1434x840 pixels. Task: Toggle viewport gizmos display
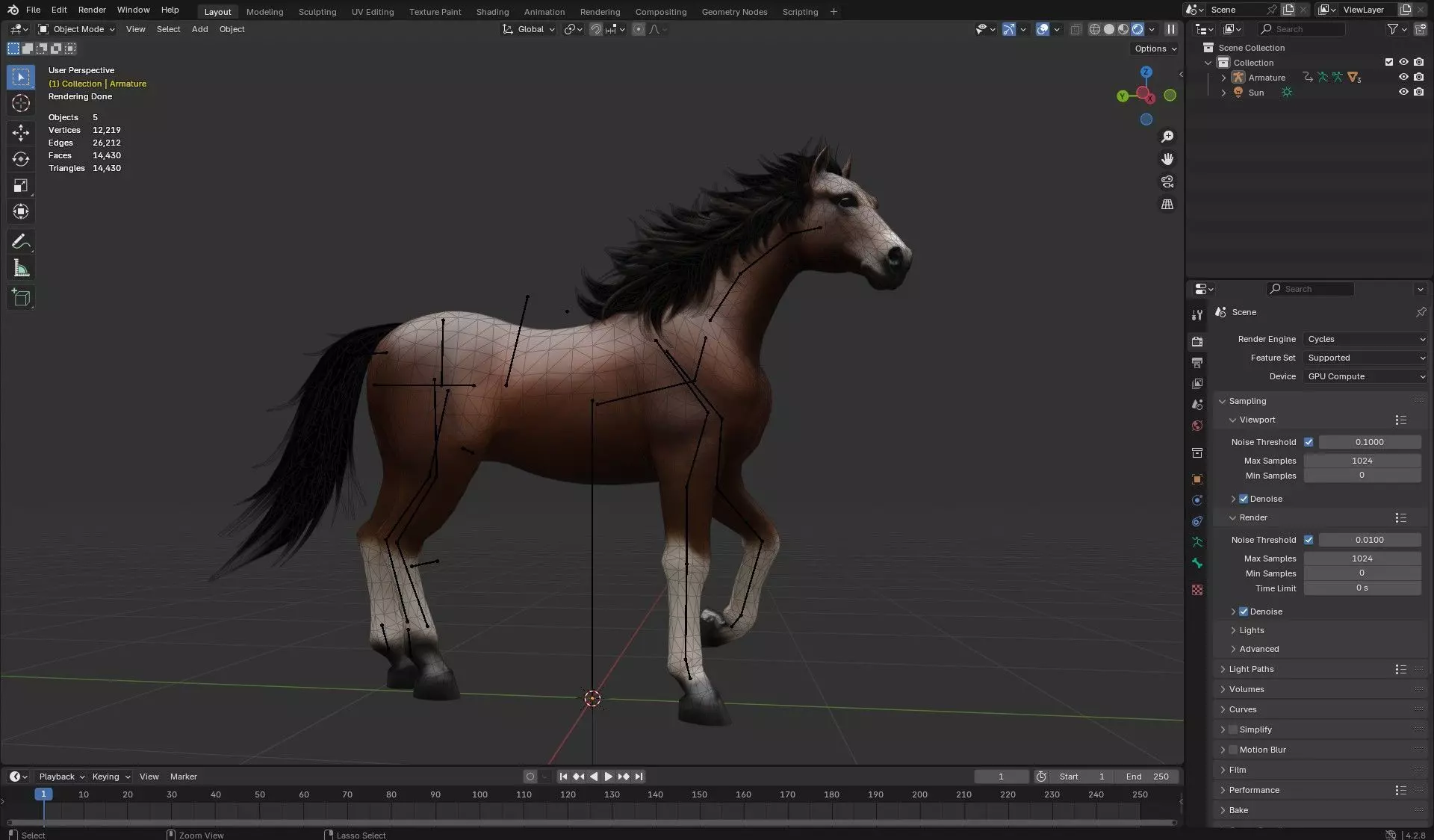tap(1009, 29)
